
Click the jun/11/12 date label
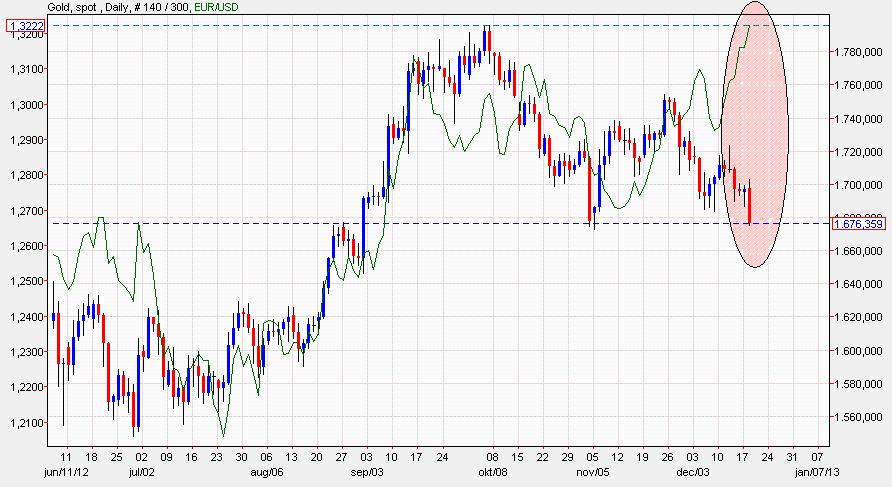[x=66, y=470]
